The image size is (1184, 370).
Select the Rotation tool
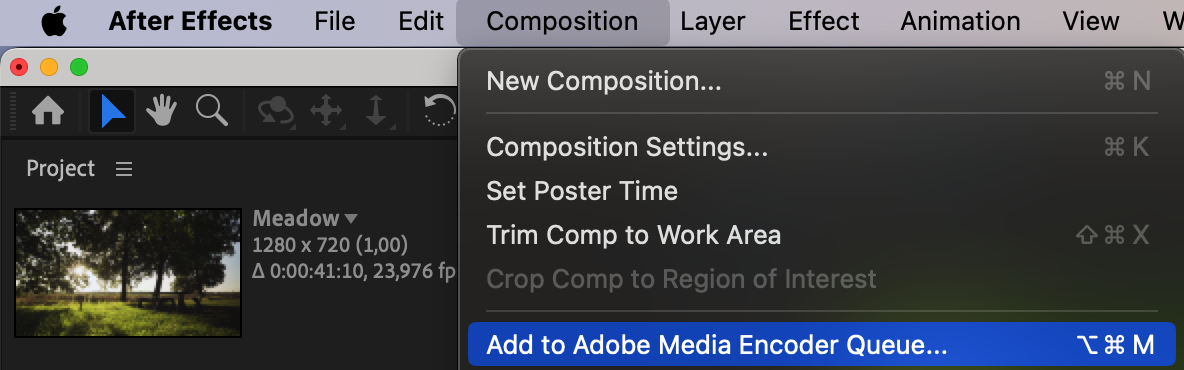(x=439, y=112)
